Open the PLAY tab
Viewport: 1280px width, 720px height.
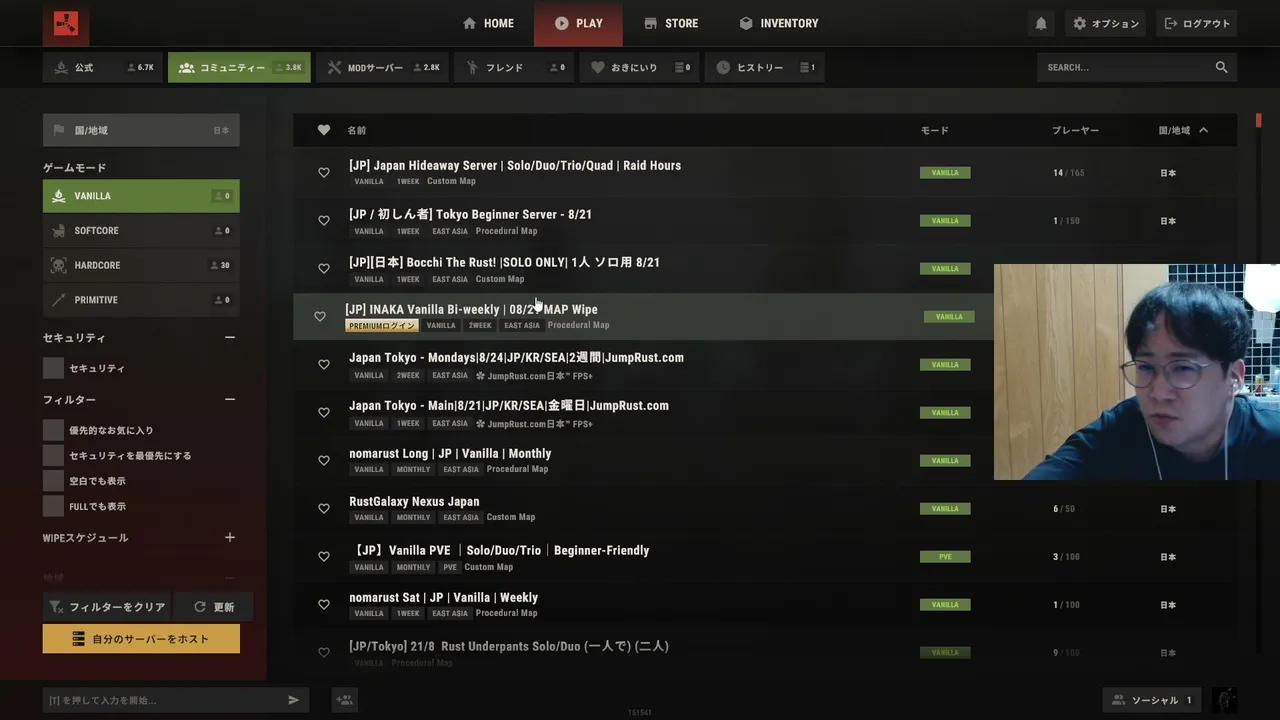click(x=578, y=23)
